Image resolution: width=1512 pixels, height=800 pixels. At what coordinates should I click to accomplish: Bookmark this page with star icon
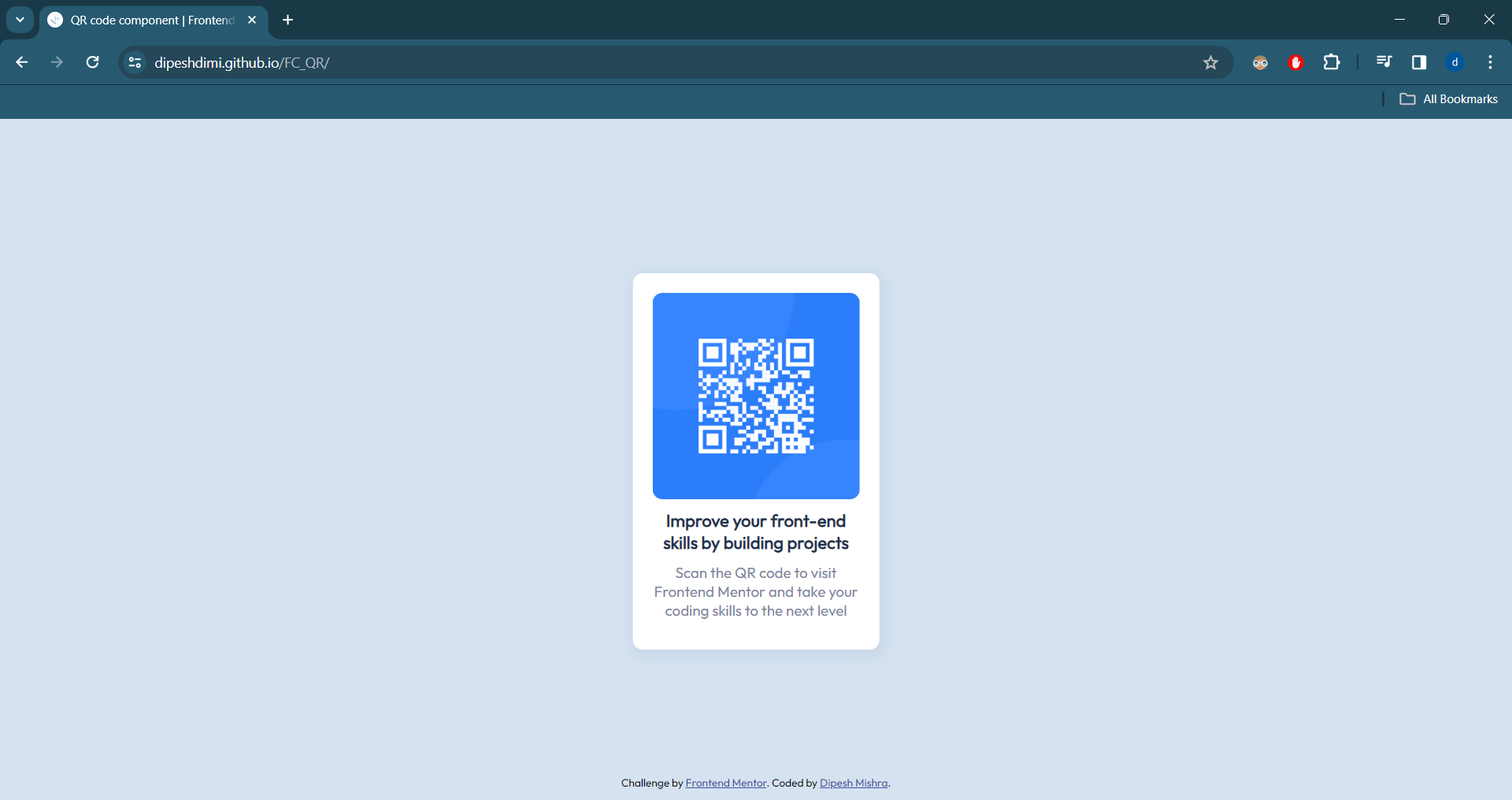pos(1211,62)
